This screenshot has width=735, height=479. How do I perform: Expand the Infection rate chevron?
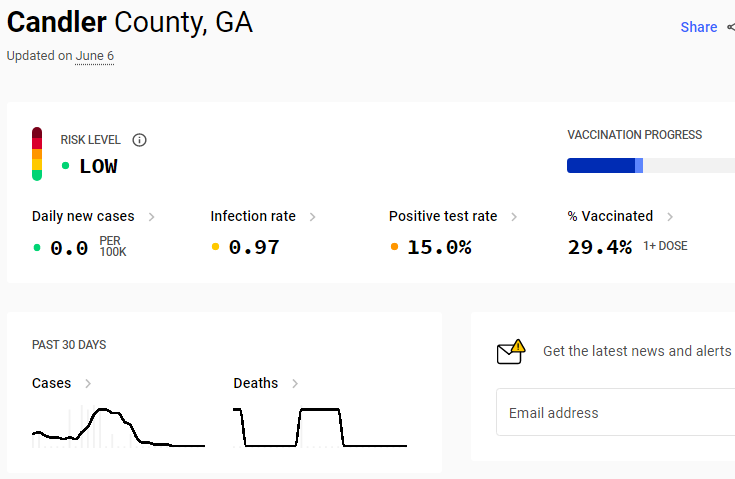[x=313, y=217]
